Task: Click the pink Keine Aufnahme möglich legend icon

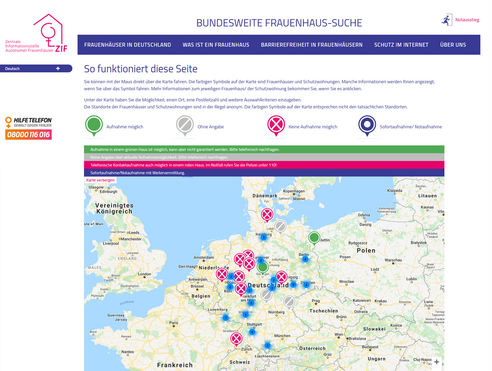Action: point(276,126)
